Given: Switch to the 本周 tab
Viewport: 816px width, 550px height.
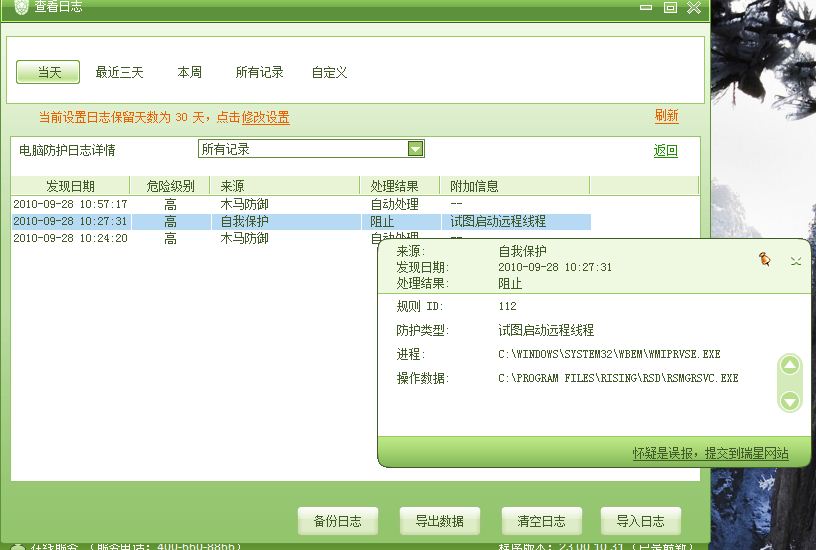Looking at the screenshot, I should (189, 72).
